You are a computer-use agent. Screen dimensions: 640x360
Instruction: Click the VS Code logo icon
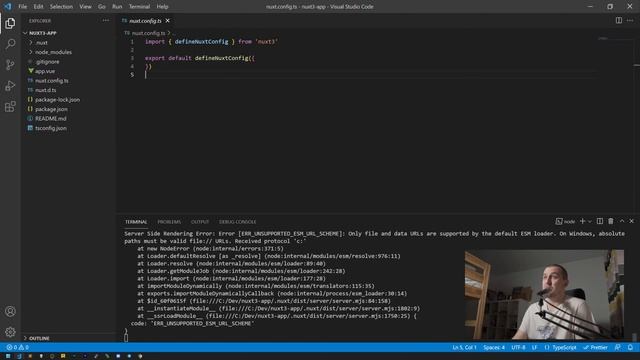(8, 7)
